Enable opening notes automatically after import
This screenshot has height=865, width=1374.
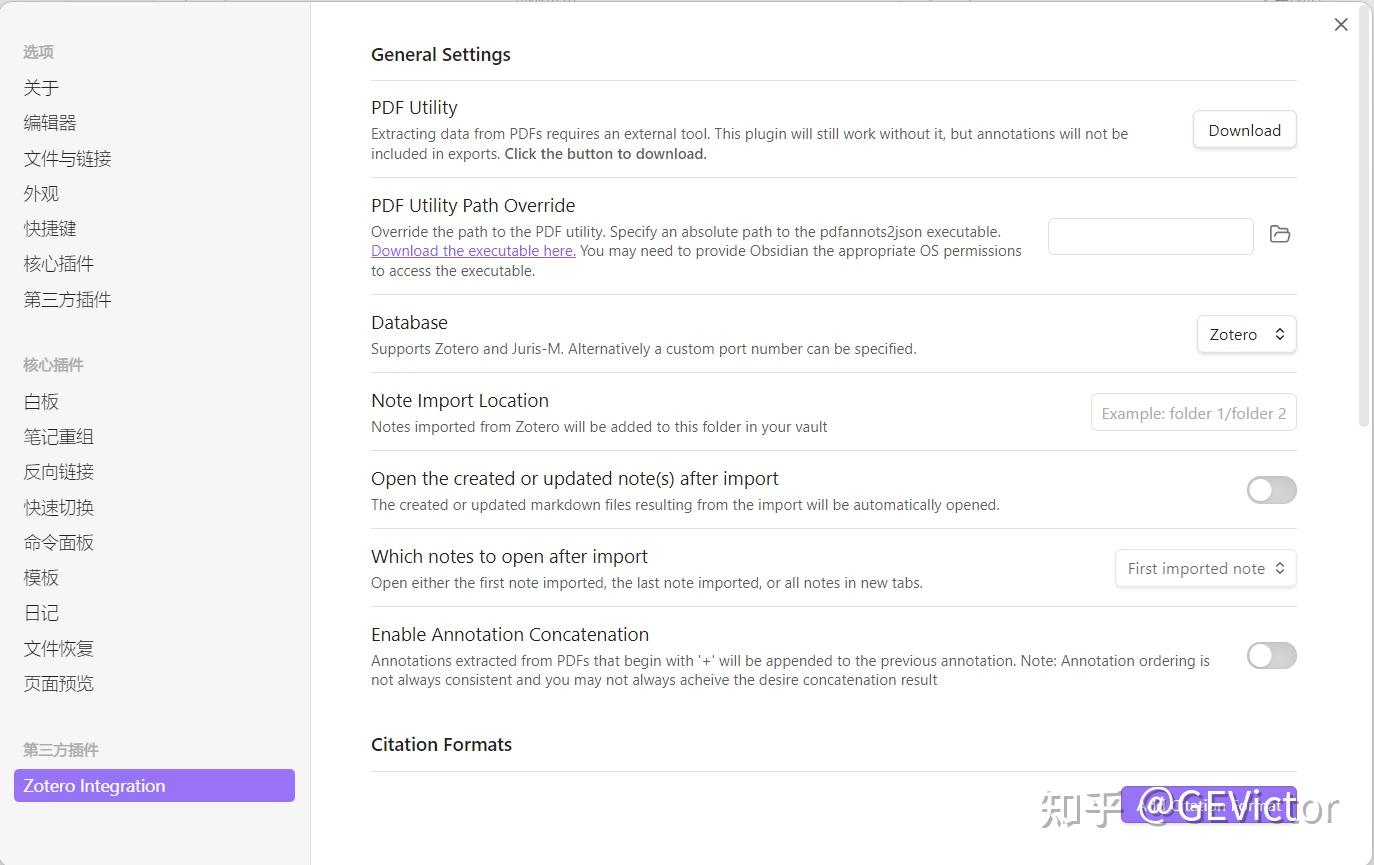coord(1271,489)
